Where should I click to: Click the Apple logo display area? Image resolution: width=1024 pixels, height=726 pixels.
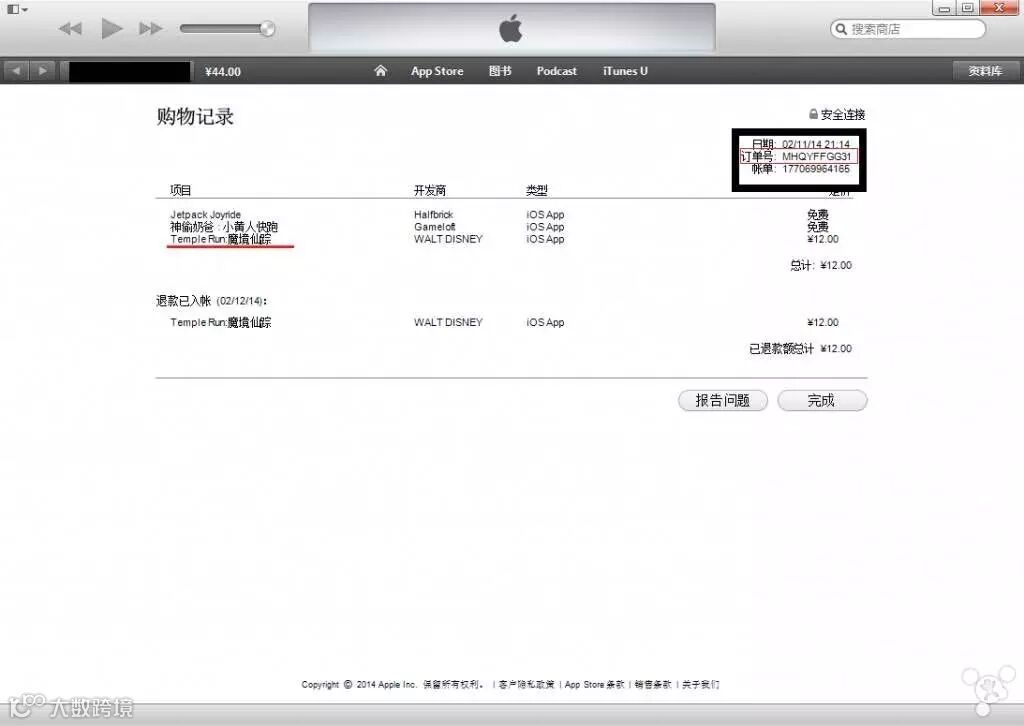pos(511,29)
